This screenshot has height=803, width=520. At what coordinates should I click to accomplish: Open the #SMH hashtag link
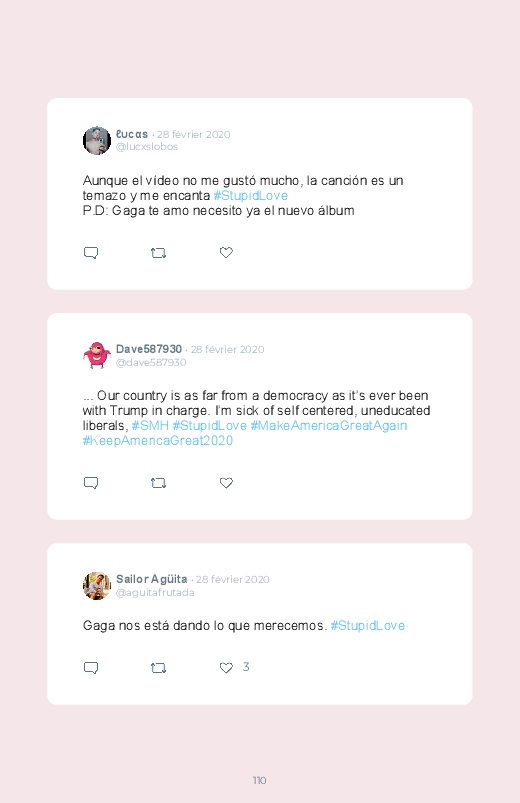(x=150, y=426)
